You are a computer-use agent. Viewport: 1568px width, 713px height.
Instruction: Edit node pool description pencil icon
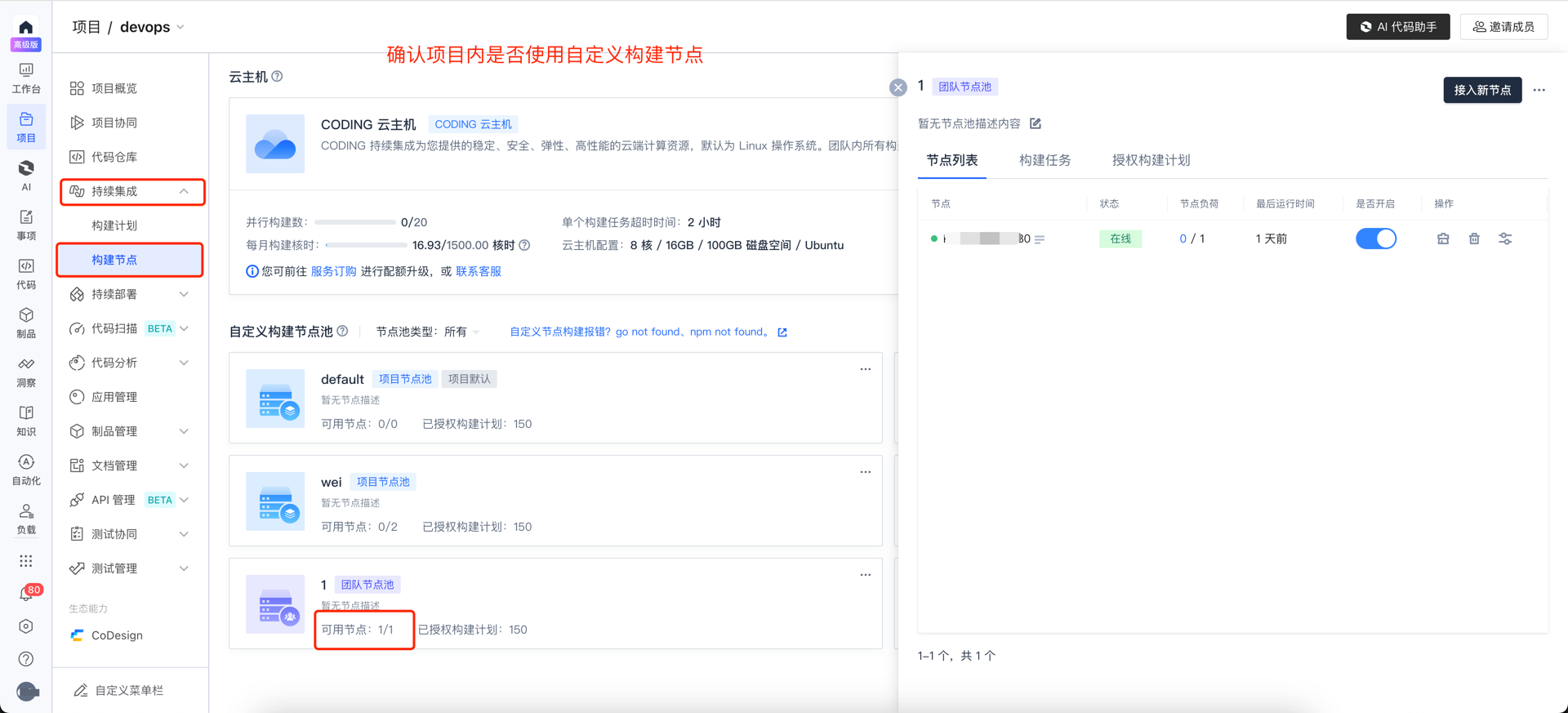pyautogui.click(x=1036, y=123)
